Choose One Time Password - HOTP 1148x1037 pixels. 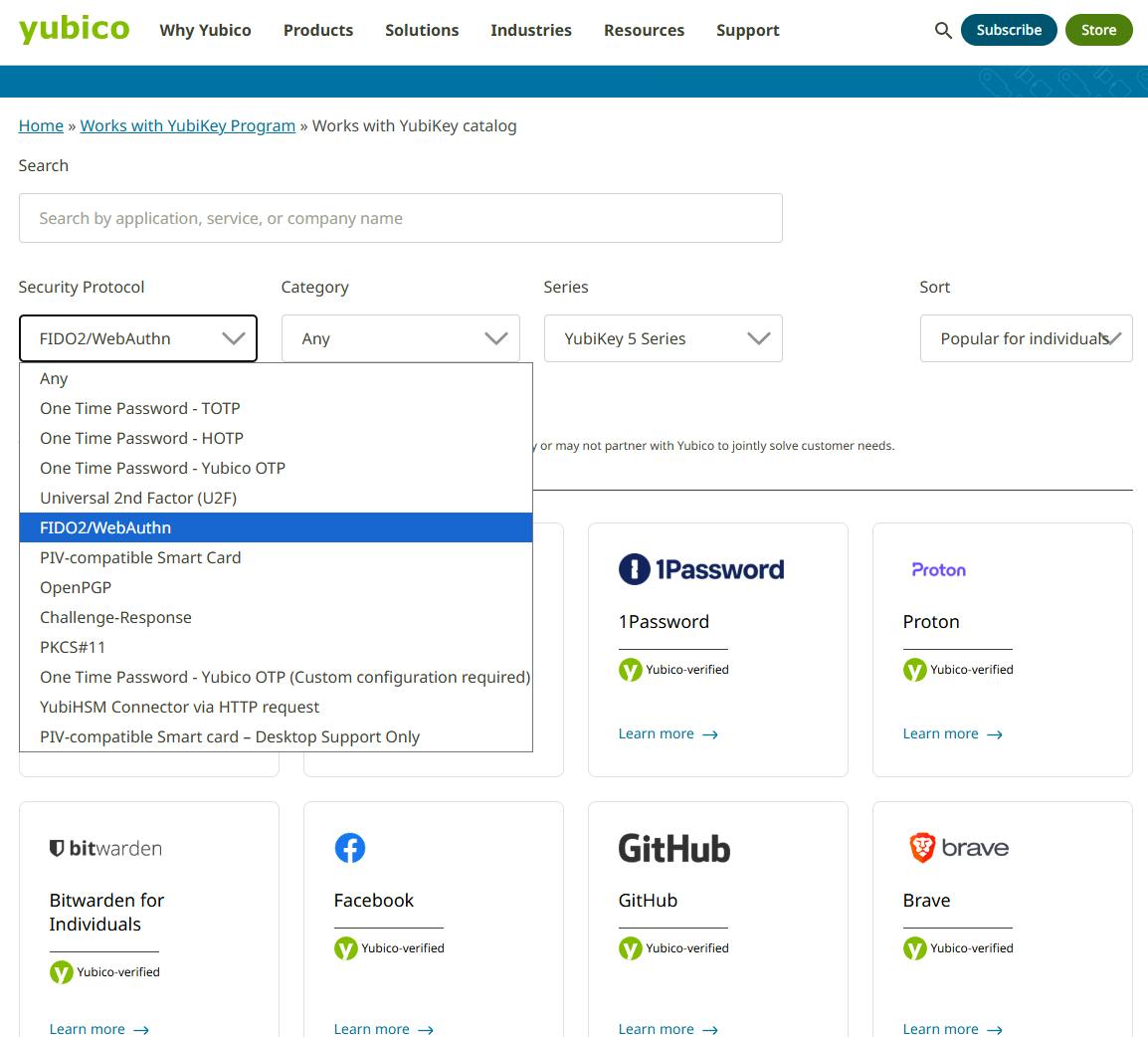pos(276,438)
